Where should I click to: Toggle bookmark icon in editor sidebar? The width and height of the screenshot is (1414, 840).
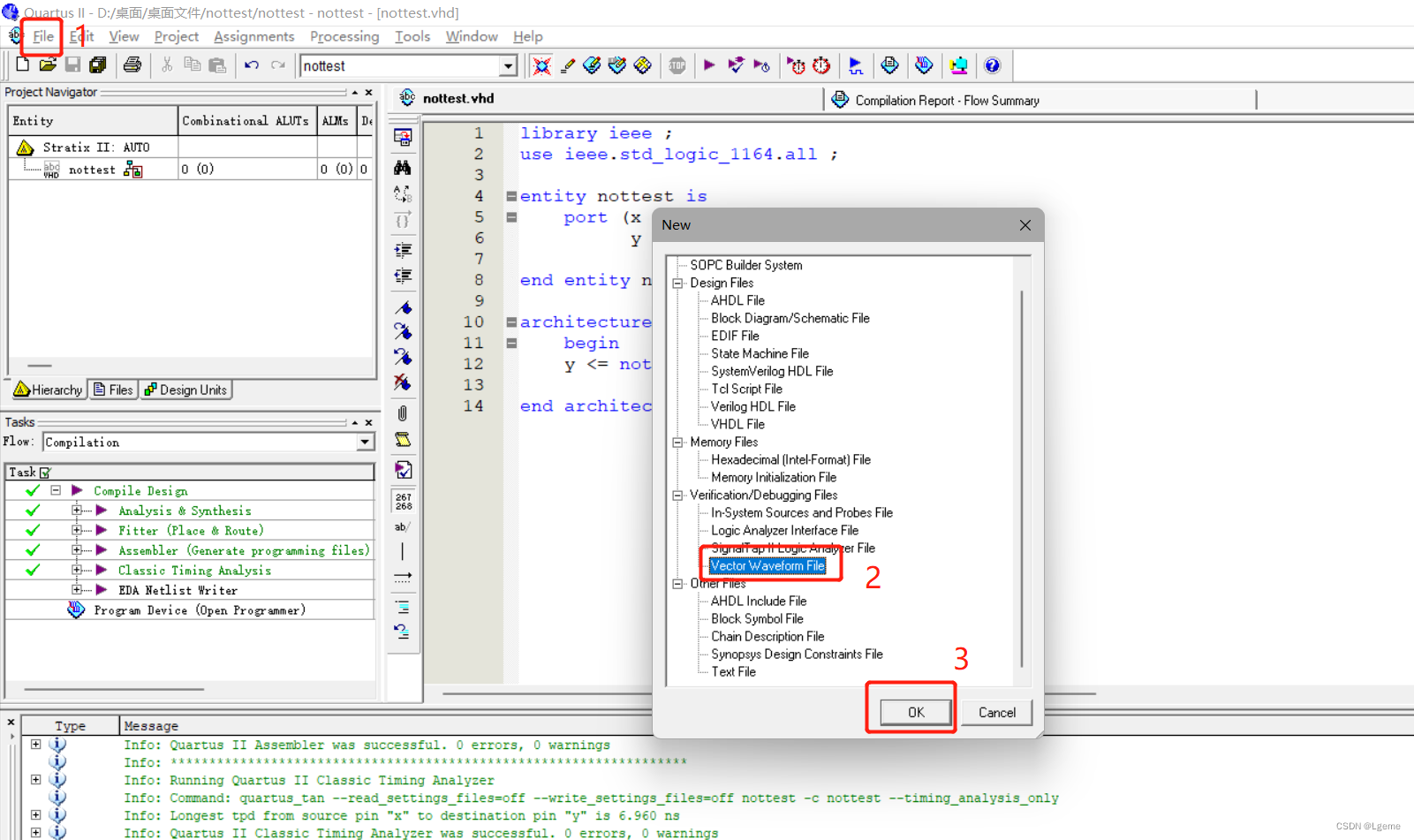403,307
